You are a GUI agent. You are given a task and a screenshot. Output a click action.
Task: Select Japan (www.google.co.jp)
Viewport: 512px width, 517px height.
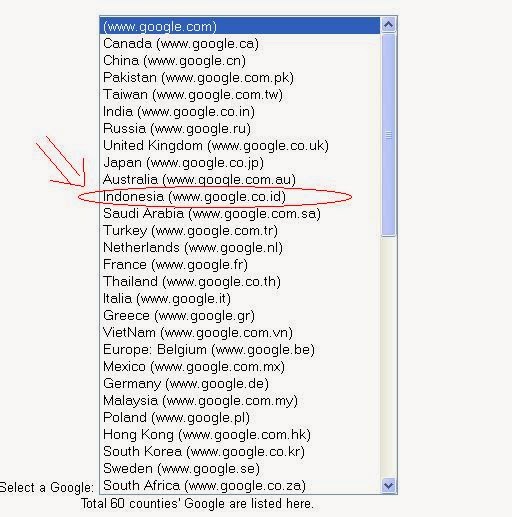tap(240, 162)
